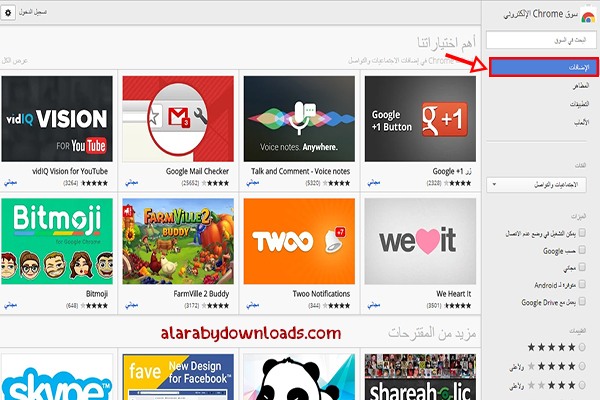Click the Twoo Notifications title
Screen dimensions: 600x400
click(x=321, y=294)
